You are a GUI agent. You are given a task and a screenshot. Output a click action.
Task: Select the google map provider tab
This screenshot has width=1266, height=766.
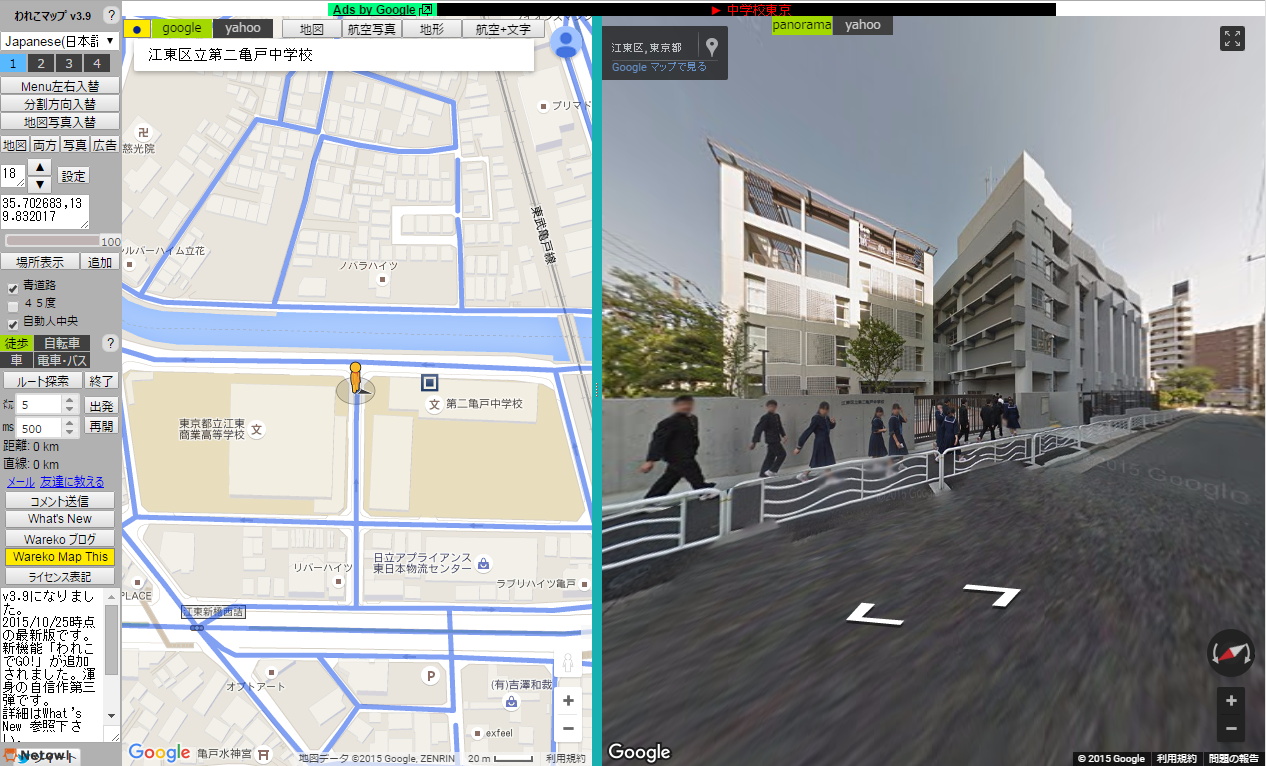coord(182,28)
